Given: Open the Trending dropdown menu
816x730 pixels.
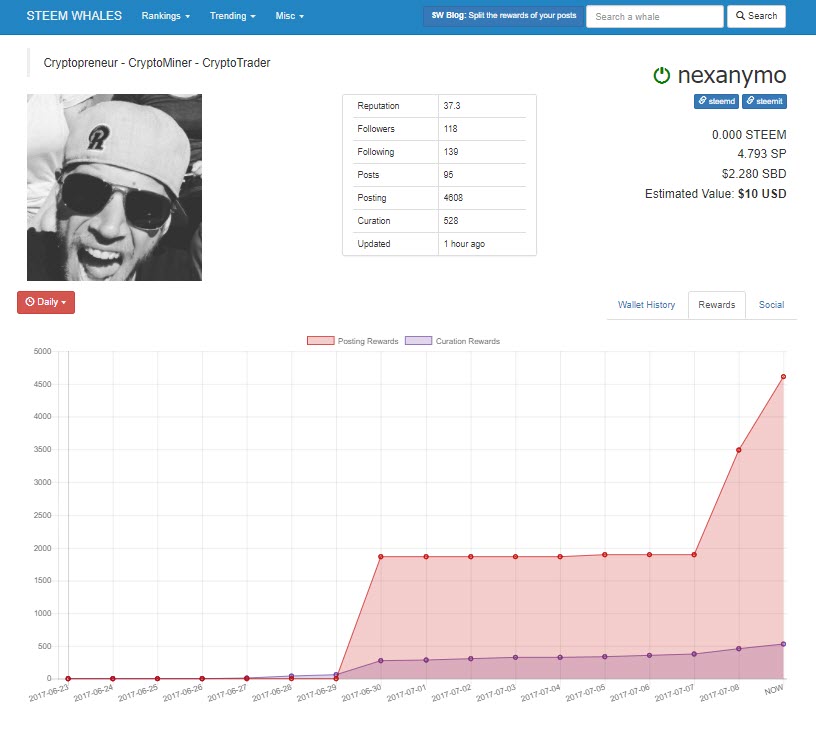Looking at the screenshot, I should (x=233, y=16).
